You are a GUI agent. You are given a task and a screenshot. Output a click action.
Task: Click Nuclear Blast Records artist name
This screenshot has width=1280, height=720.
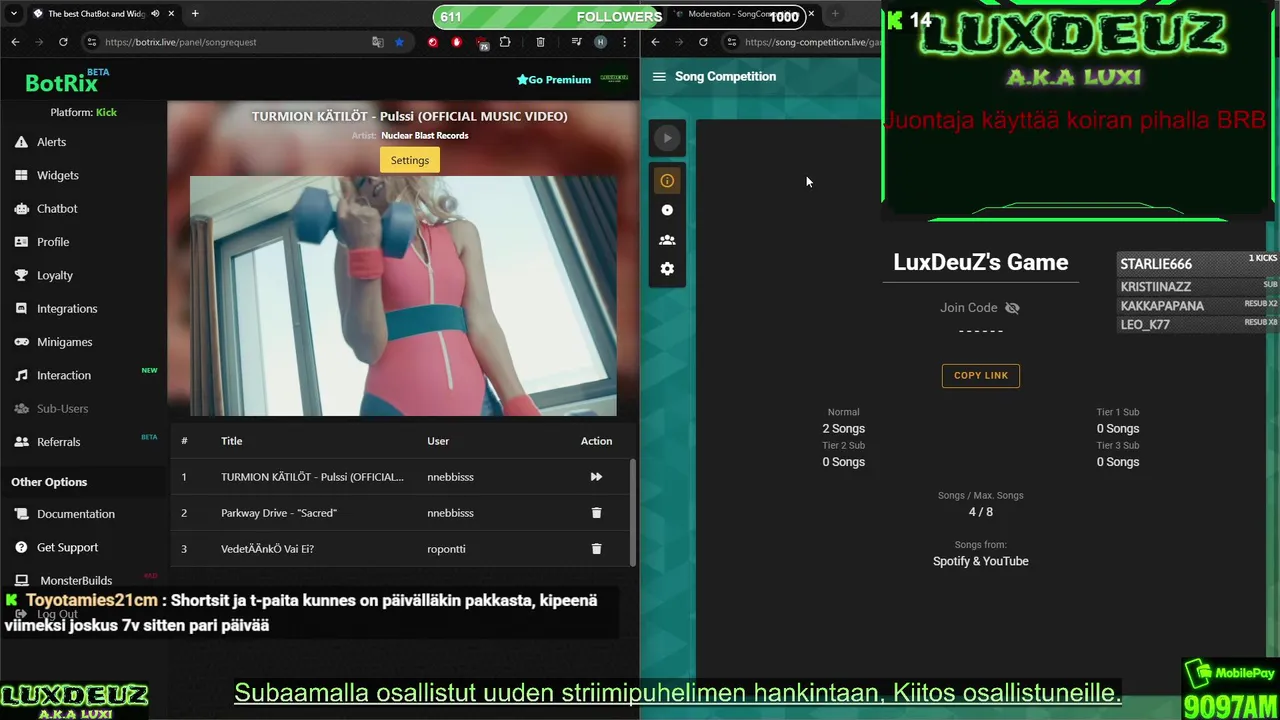[x=424, y=136]
